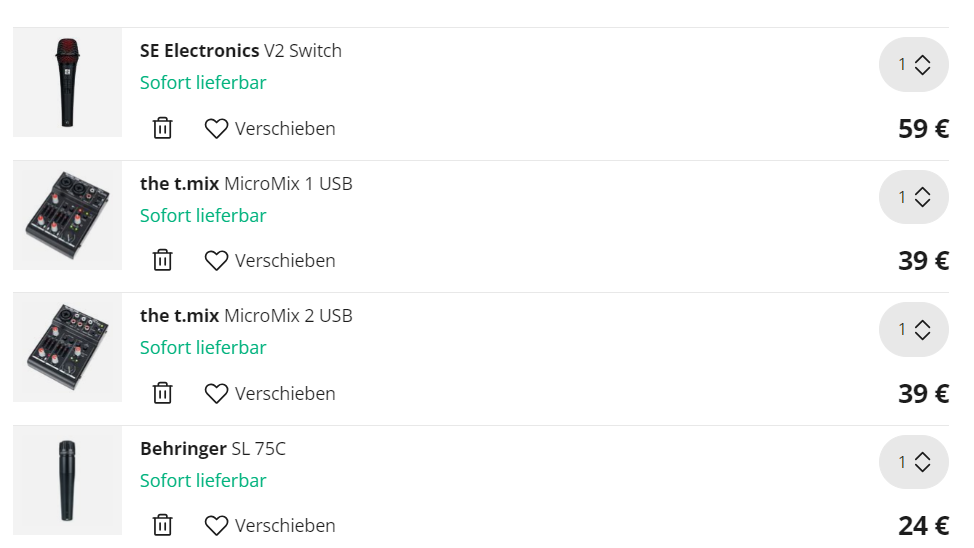Open Behringer SL 75C product page
The width and height of the screenshot is (974, 548).
pyautogui.click(x=212, y=449)
